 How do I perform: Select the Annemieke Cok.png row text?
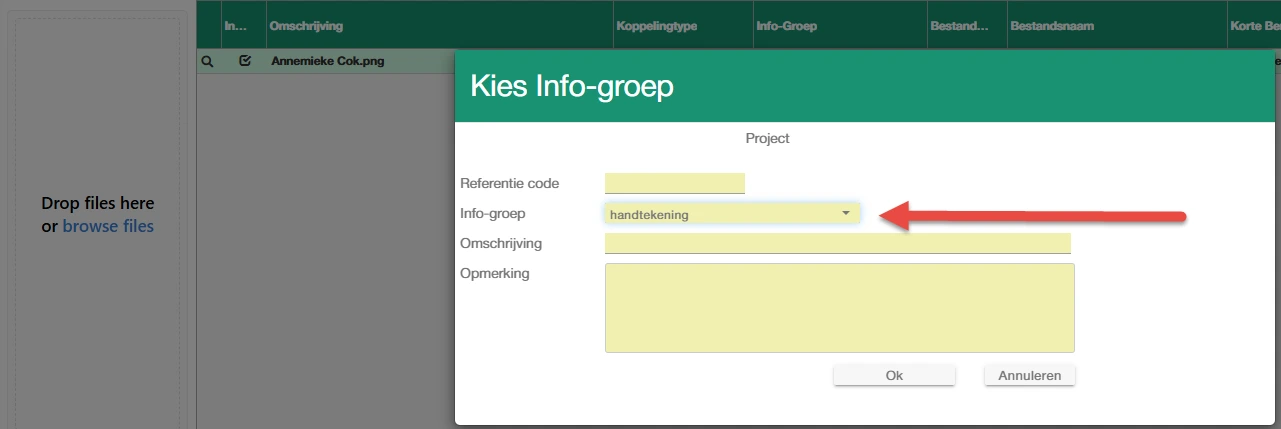(x=327, y=61)
